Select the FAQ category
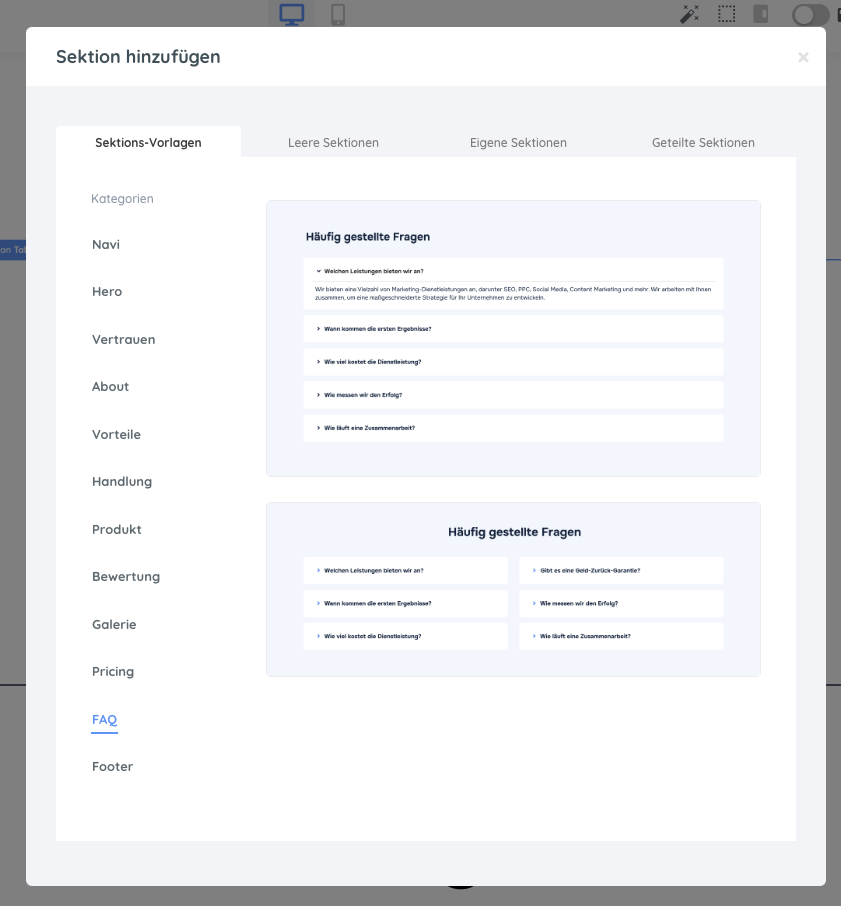 (105, 719)
